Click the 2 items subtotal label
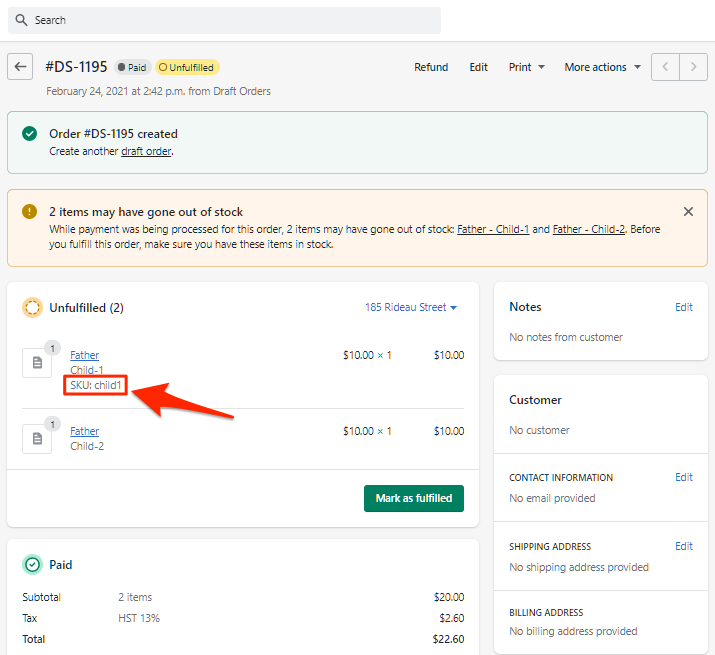This screenshot has width=715, height=655. click(135, 597)
